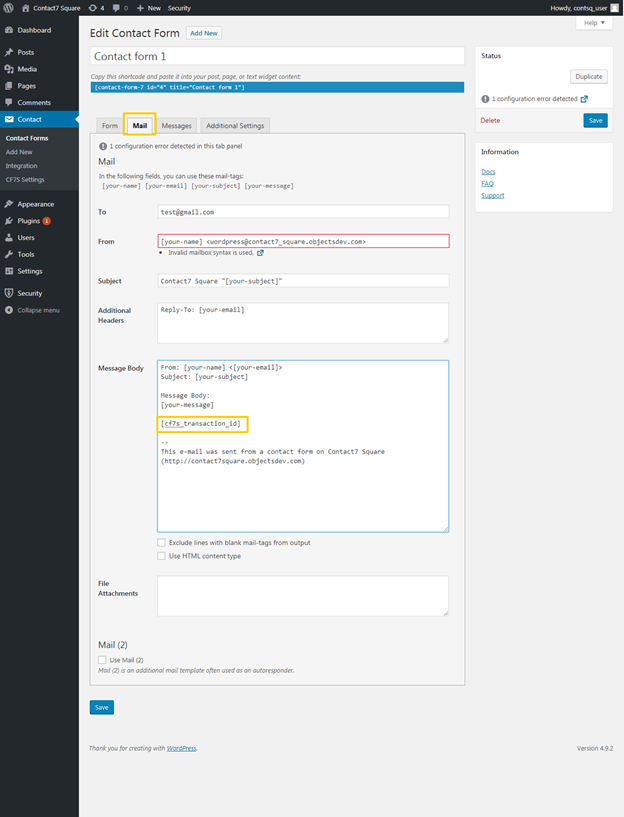
Task: Click inside the Message Body textarea
Action: (x=303, y=446)
